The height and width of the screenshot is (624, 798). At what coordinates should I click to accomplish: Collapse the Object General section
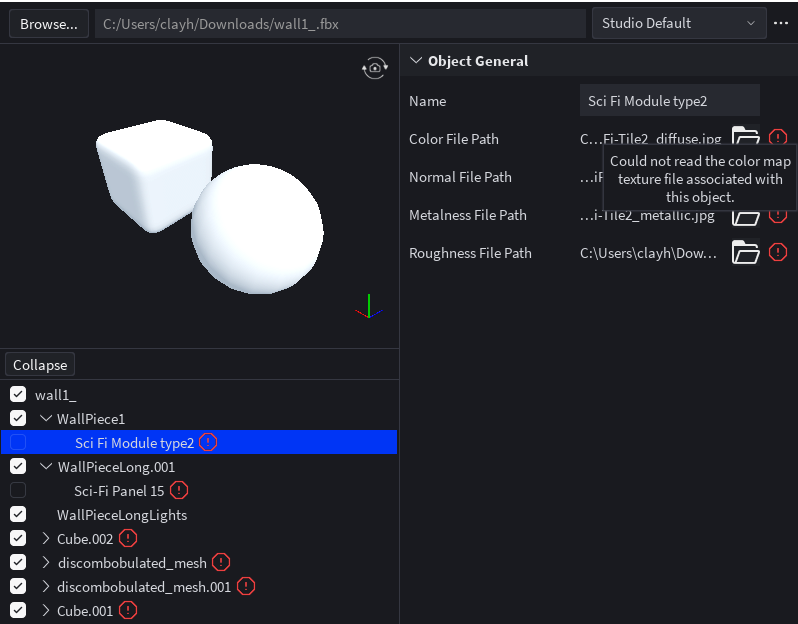(x=416, y=61)
